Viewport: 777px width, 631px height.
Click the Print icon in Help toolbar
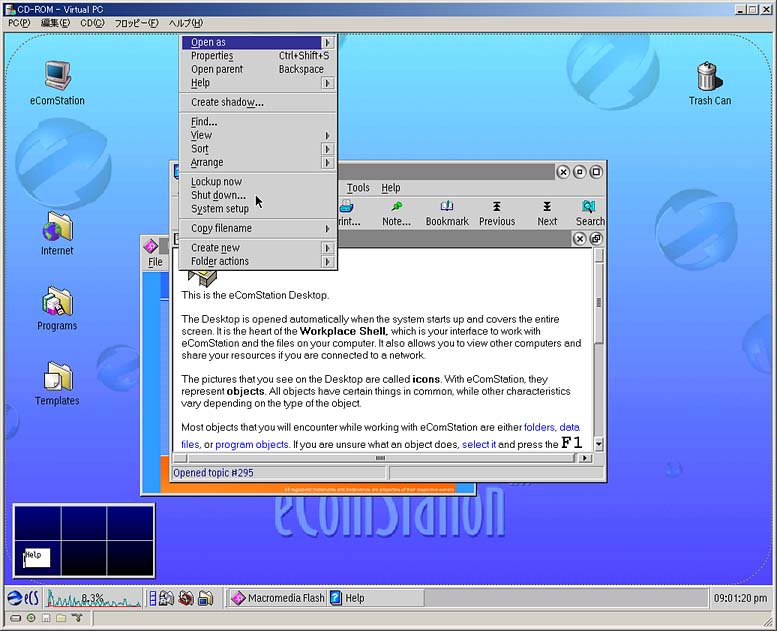tap(346, 206)
